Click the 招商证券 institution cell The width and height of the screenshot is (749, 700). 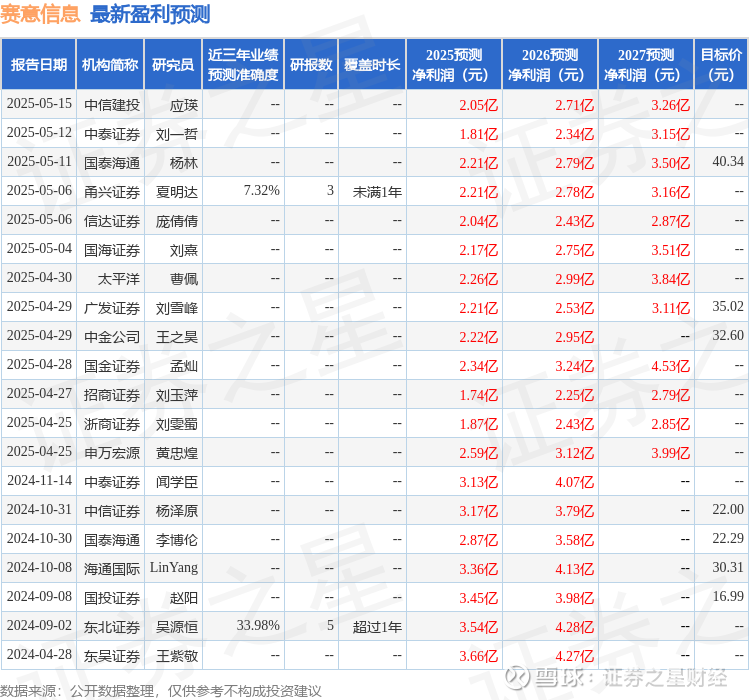[112, 395]
